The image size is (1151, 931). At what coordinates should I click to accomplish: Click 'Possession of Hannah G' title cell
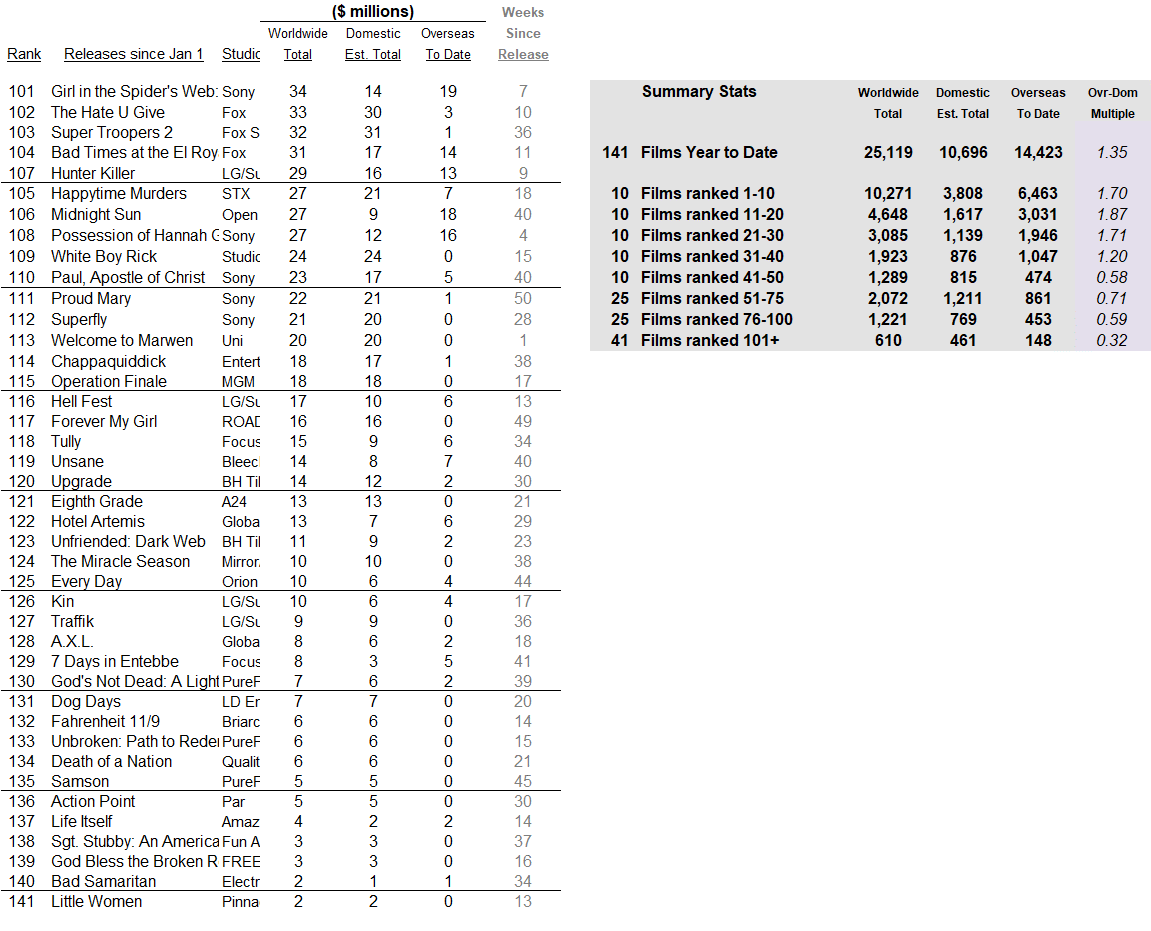pyautogui.click(x=134, y=236)
